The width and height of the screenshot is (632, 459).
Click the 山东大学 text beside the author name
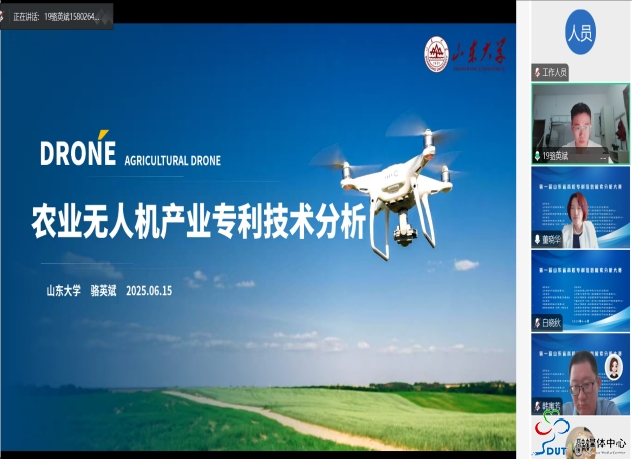[64, 291]
